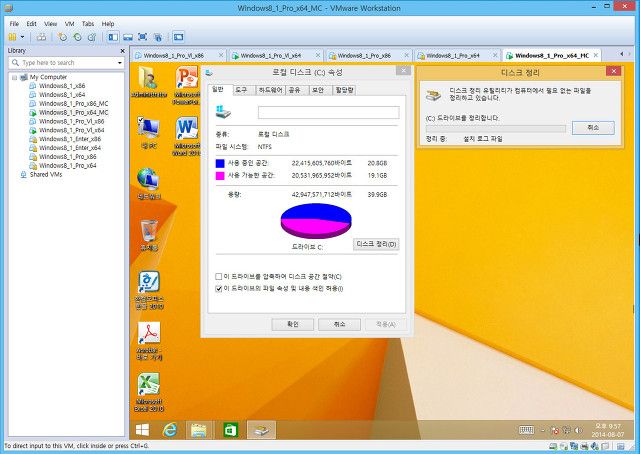Click the magenta free-space color swatch
This screenshot has height=454, width=640.
click(x=220, y=176)
